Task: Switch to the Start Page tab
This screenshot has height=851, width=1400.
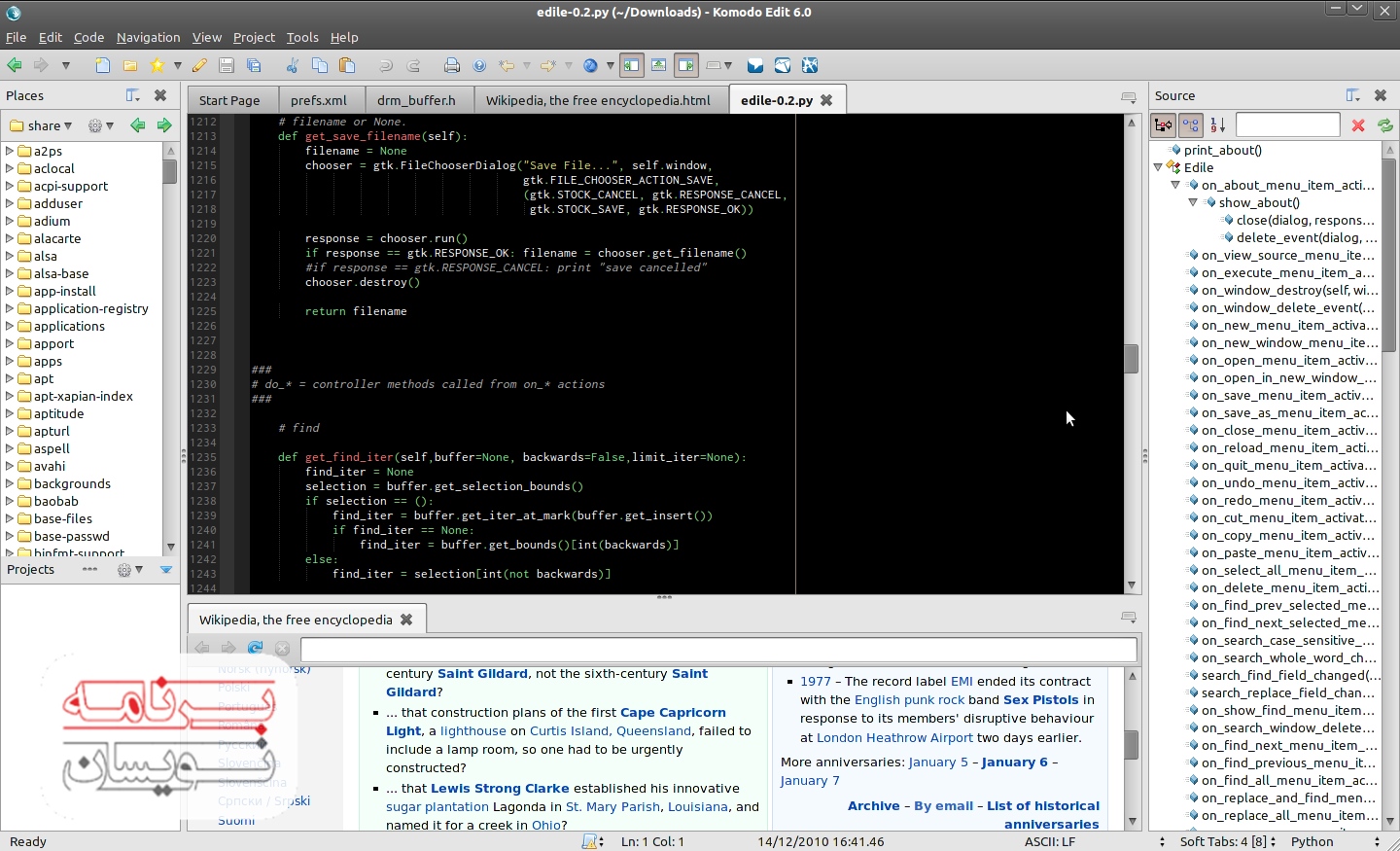Action: pyautogui.click(x=229, y=100)
